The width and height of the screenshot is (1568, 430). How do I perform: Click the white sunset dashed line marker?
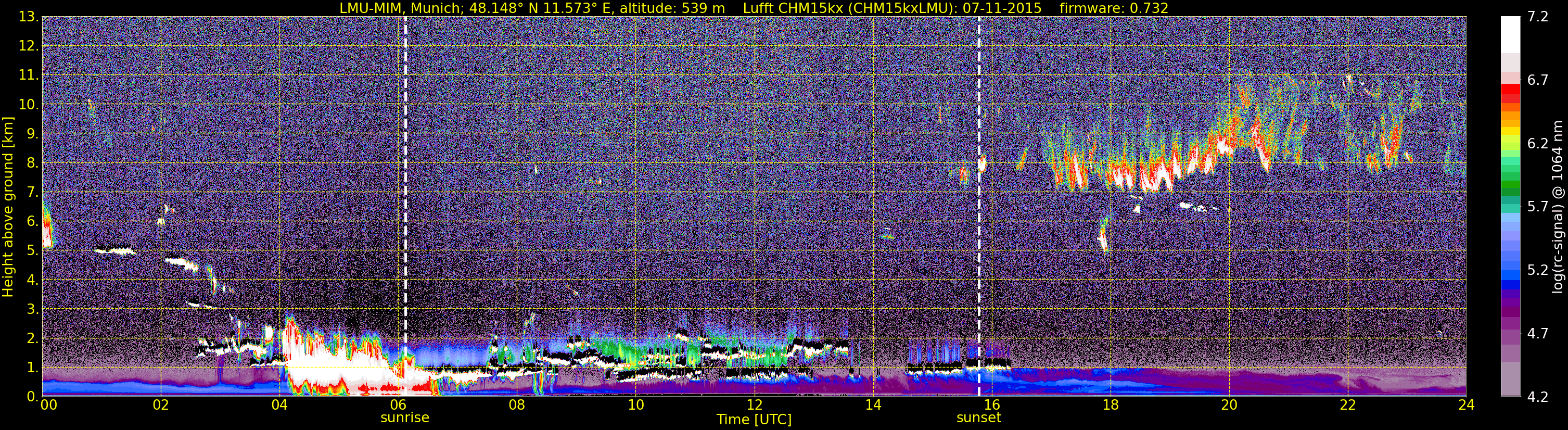[x=979, y=207]
